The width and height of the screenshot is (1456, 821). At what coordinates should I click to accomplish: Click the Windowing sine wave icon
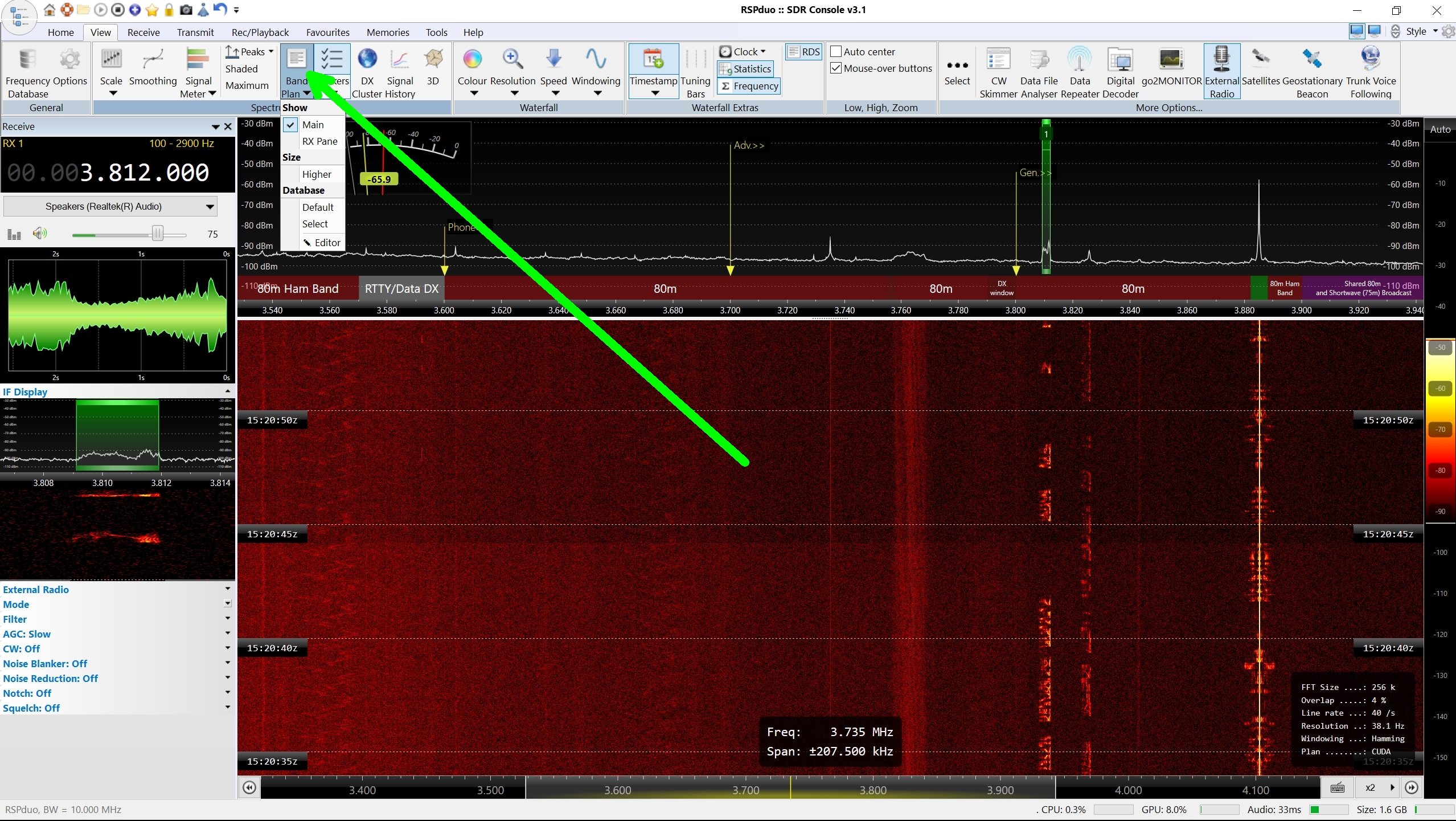(596, 59)
